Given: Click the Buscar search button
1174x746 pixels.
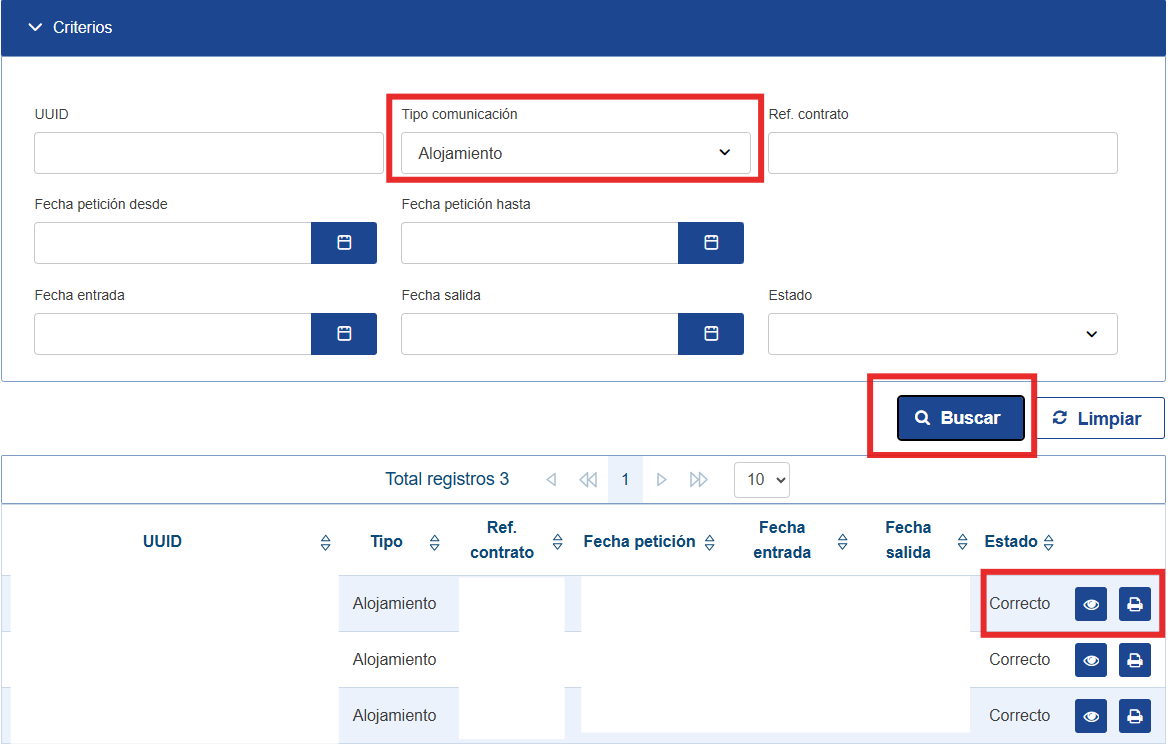Looking at the screenshot, I should pos(960,418).
